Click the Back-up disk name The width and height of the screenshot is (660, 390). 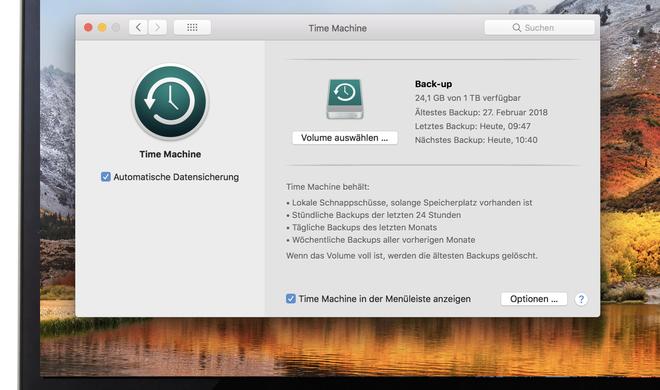click(x=433, y=84)
